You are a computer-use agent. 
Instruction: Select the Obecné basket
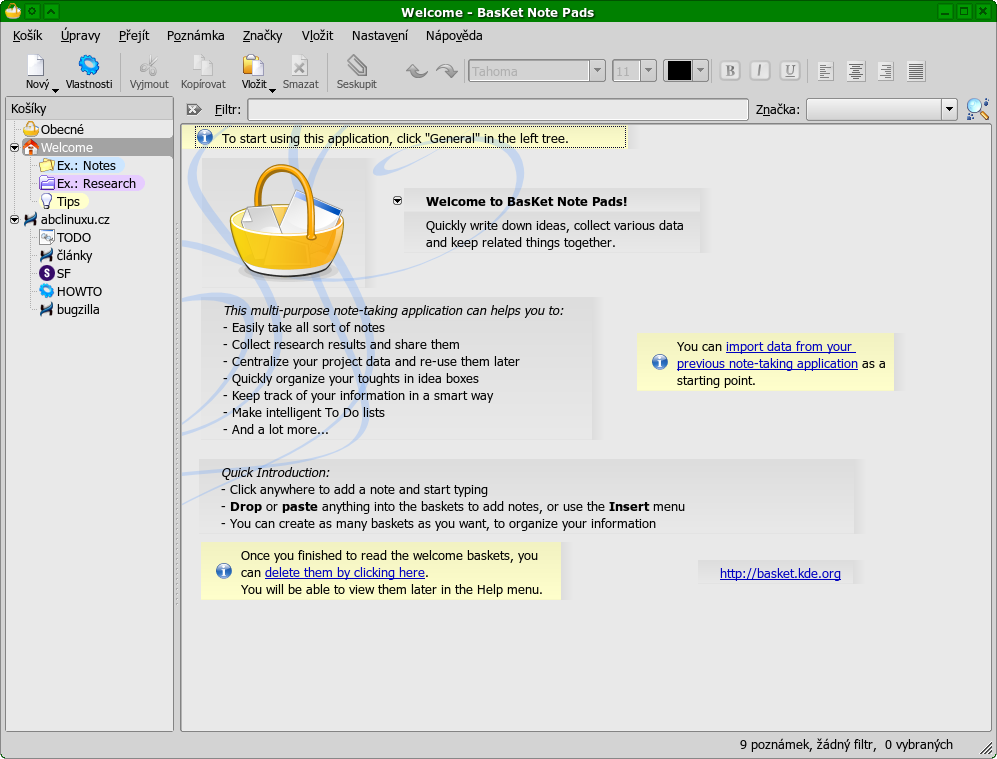62,130
